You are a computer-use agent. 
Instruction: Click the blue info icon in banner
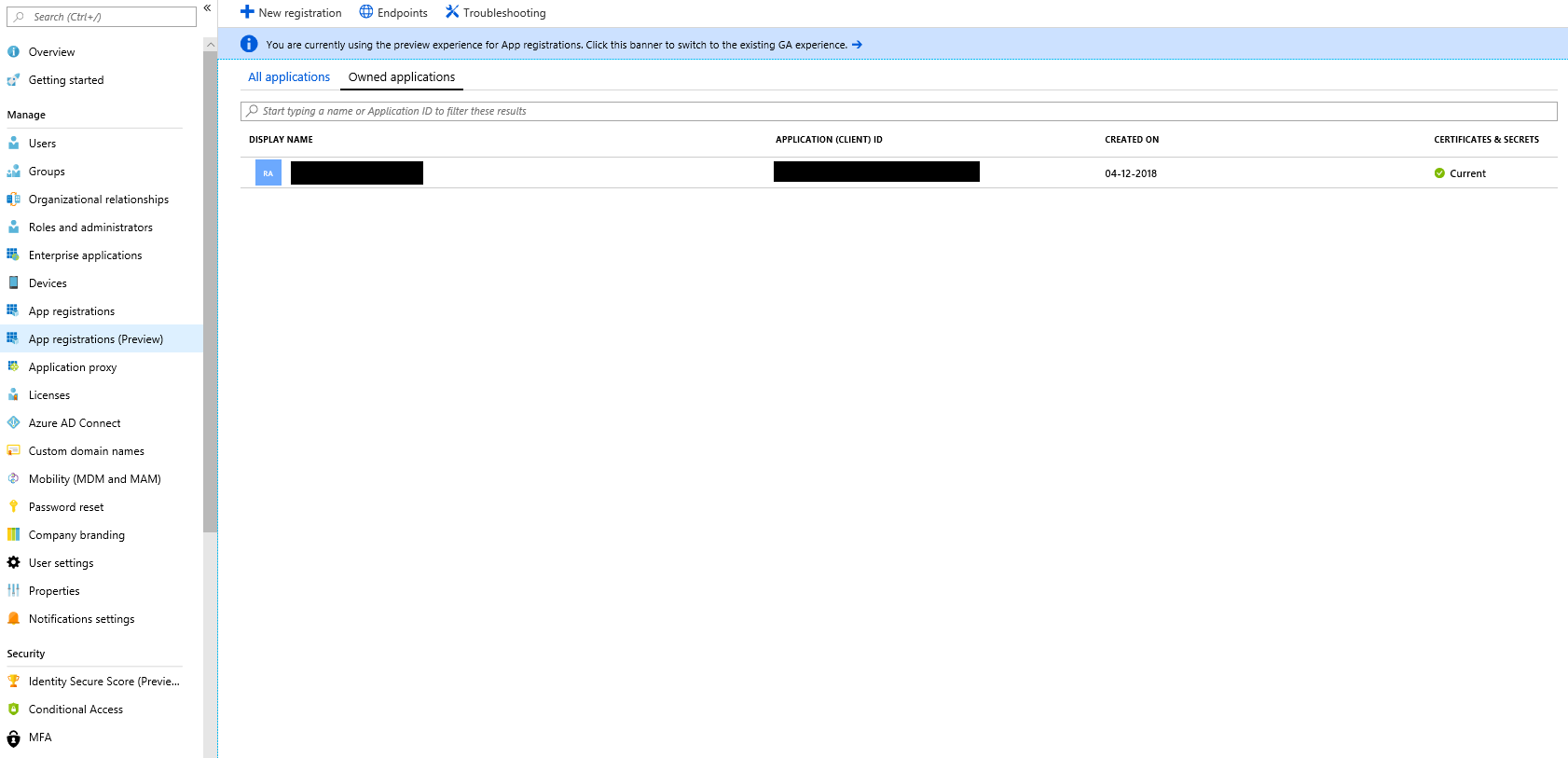[249, 44]
